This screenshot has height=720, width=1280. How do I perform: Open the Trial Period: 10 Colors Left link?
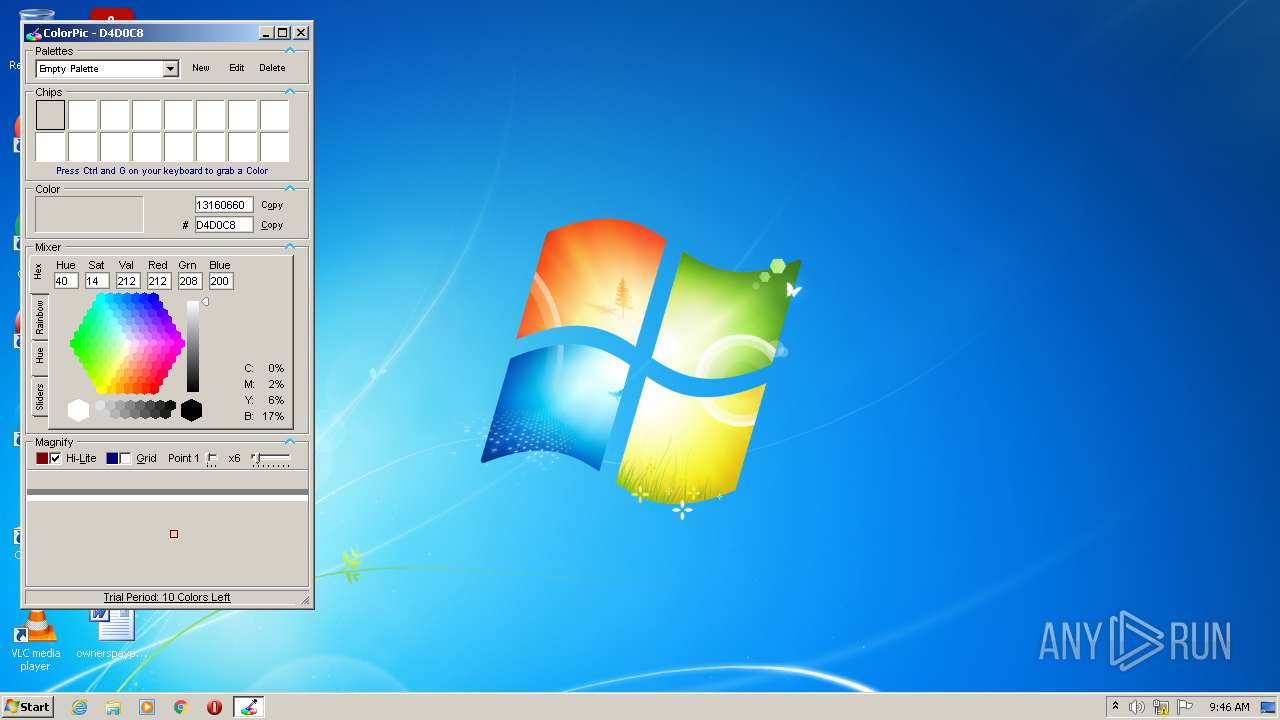tap(167, 597)
